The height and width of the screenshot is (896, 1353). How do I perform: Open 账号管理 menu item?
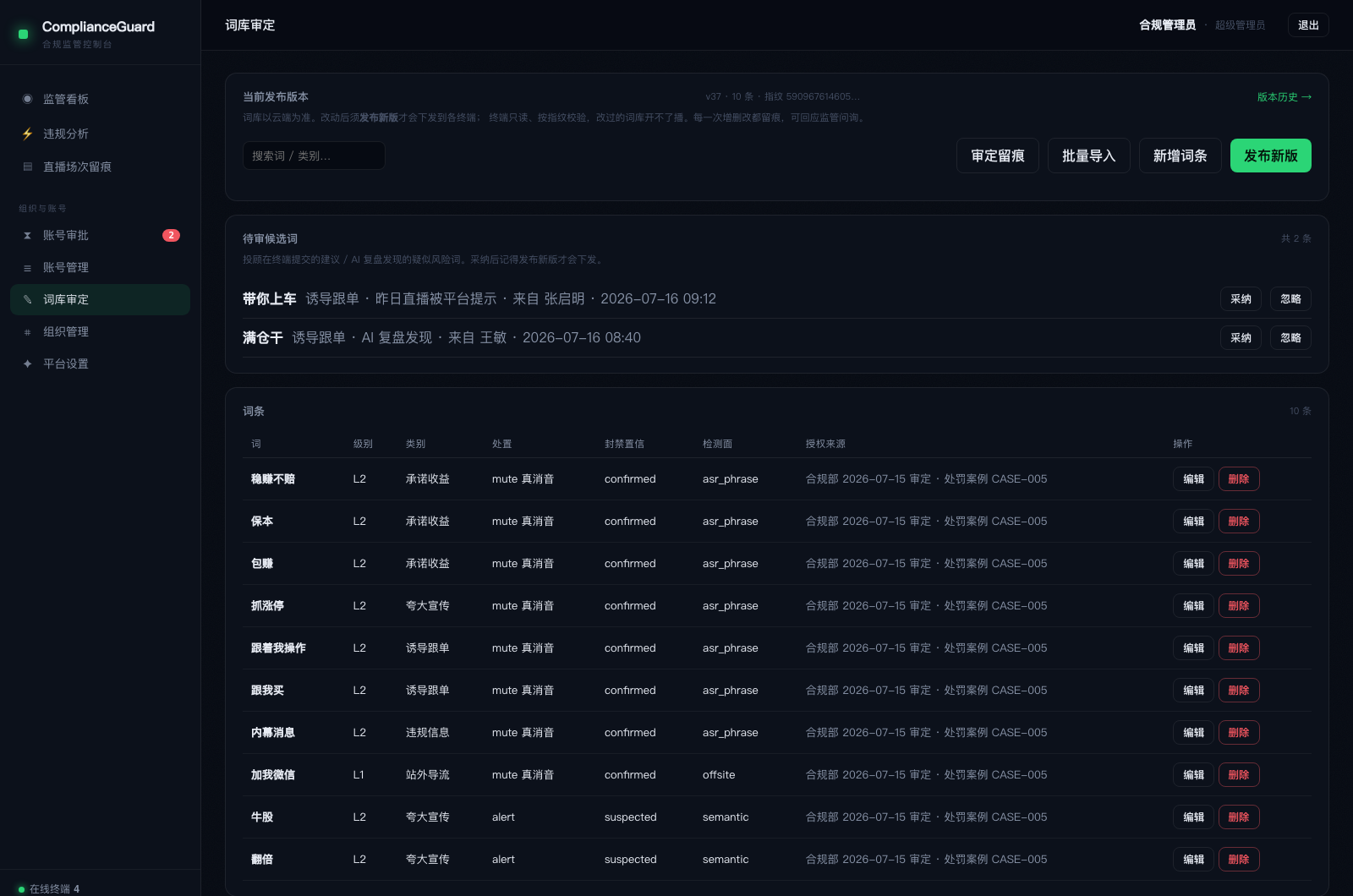100,267
